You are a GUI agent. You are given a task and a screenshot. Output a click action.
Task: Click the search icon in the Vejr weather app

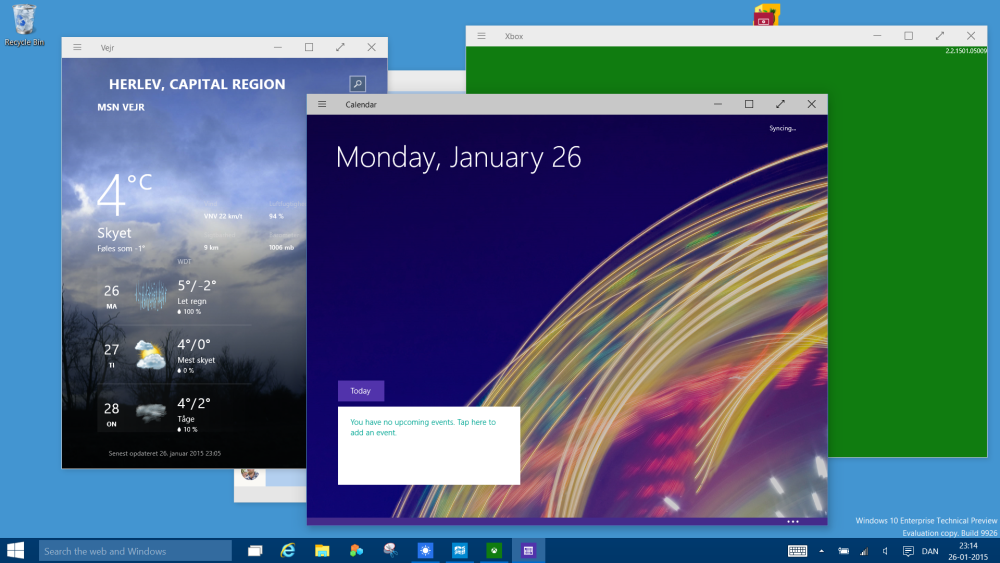(357, 84)
